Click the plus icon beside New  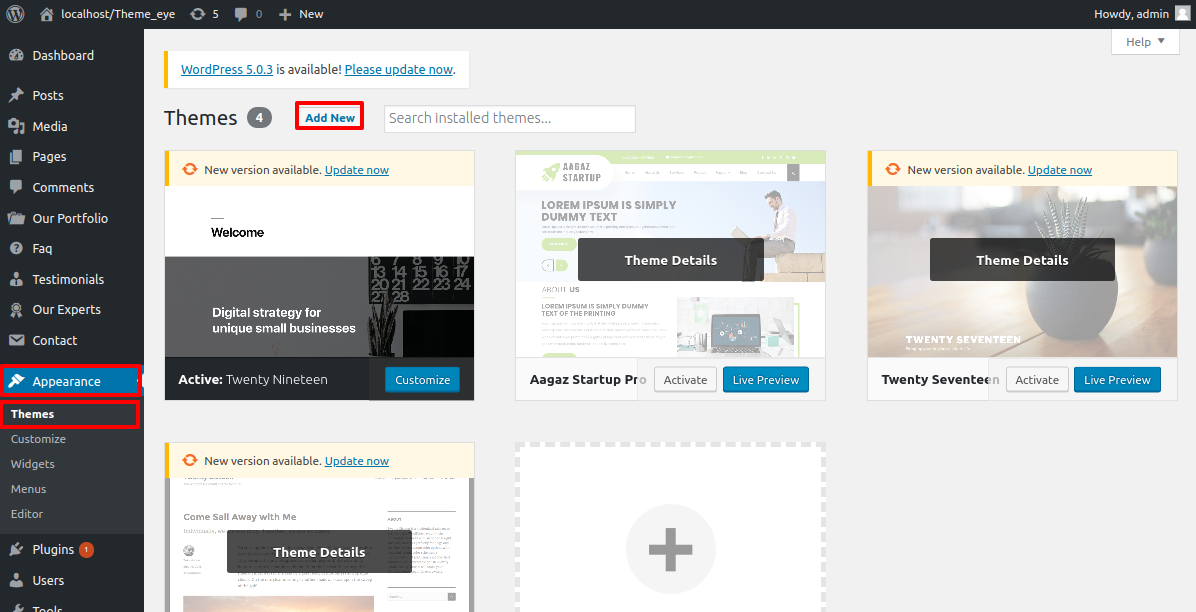285,14
